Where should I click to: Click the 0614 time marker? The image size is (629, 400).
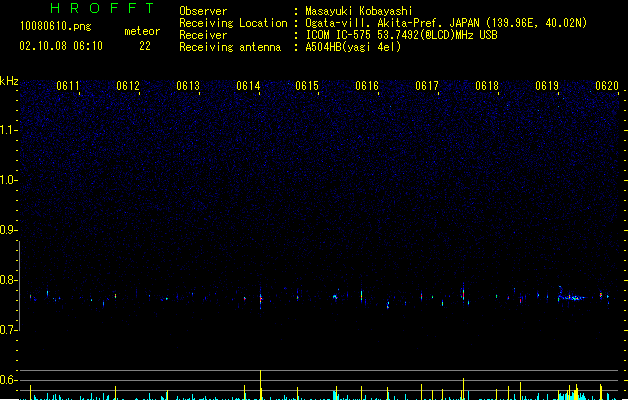[x=248, y=86]
